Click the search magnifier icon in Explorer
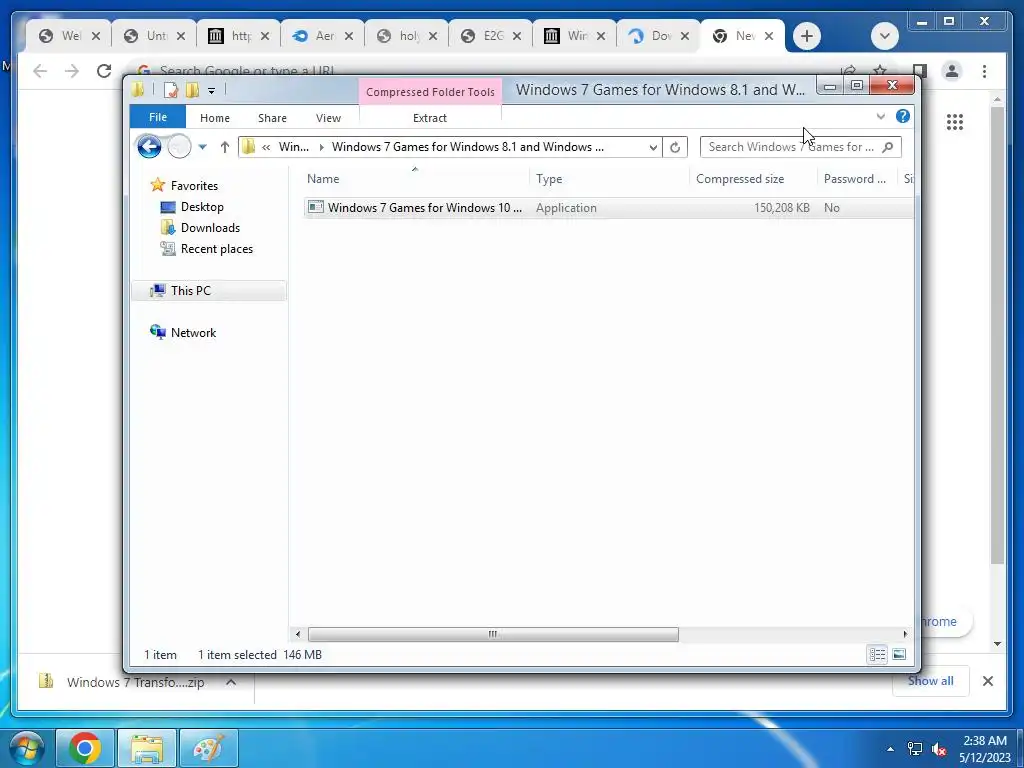This screenshot has width=1024, height=768. 888,147
